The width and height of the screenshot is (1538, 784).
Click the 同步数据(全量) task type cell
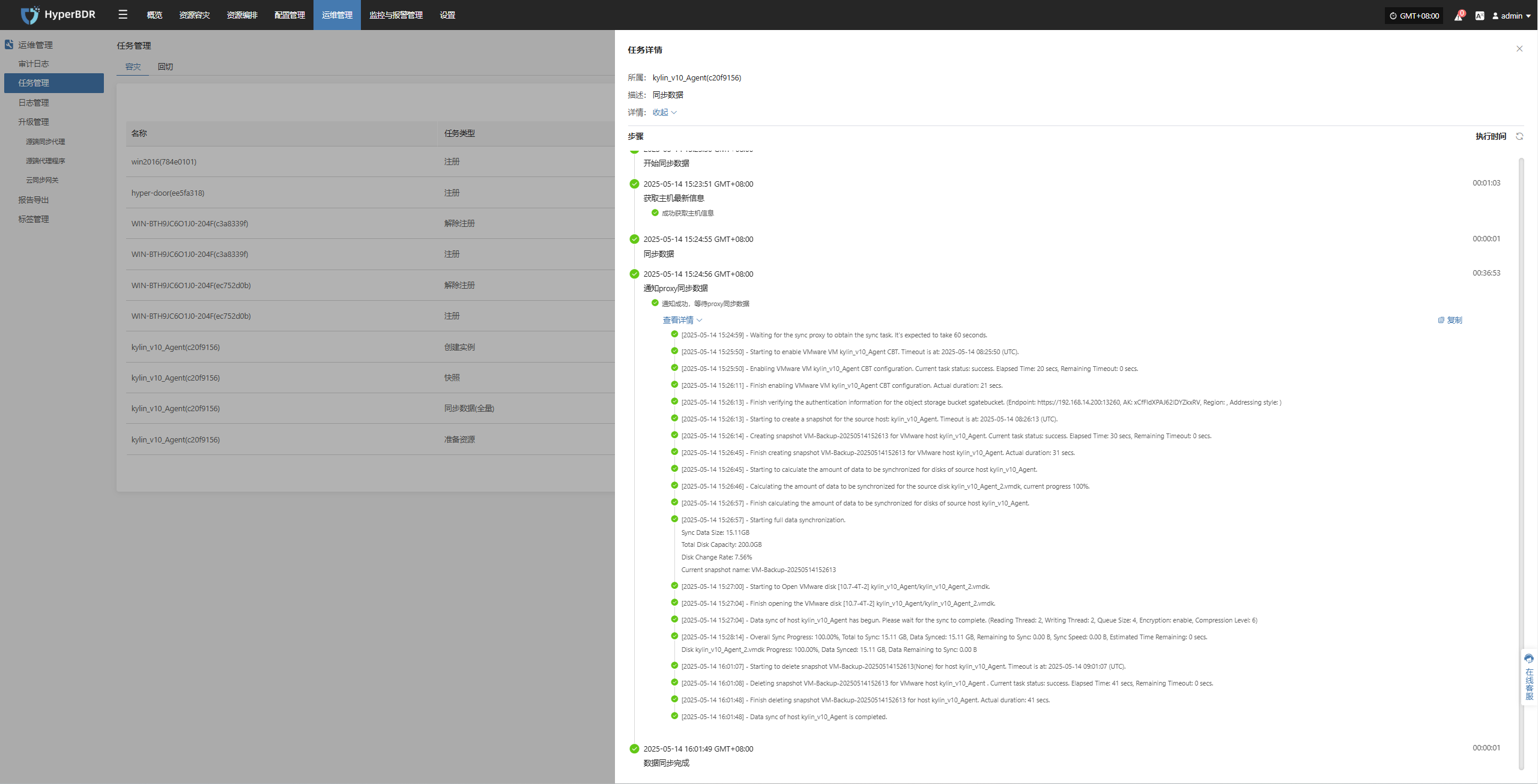pyautogui.click(x=469, y=408)
